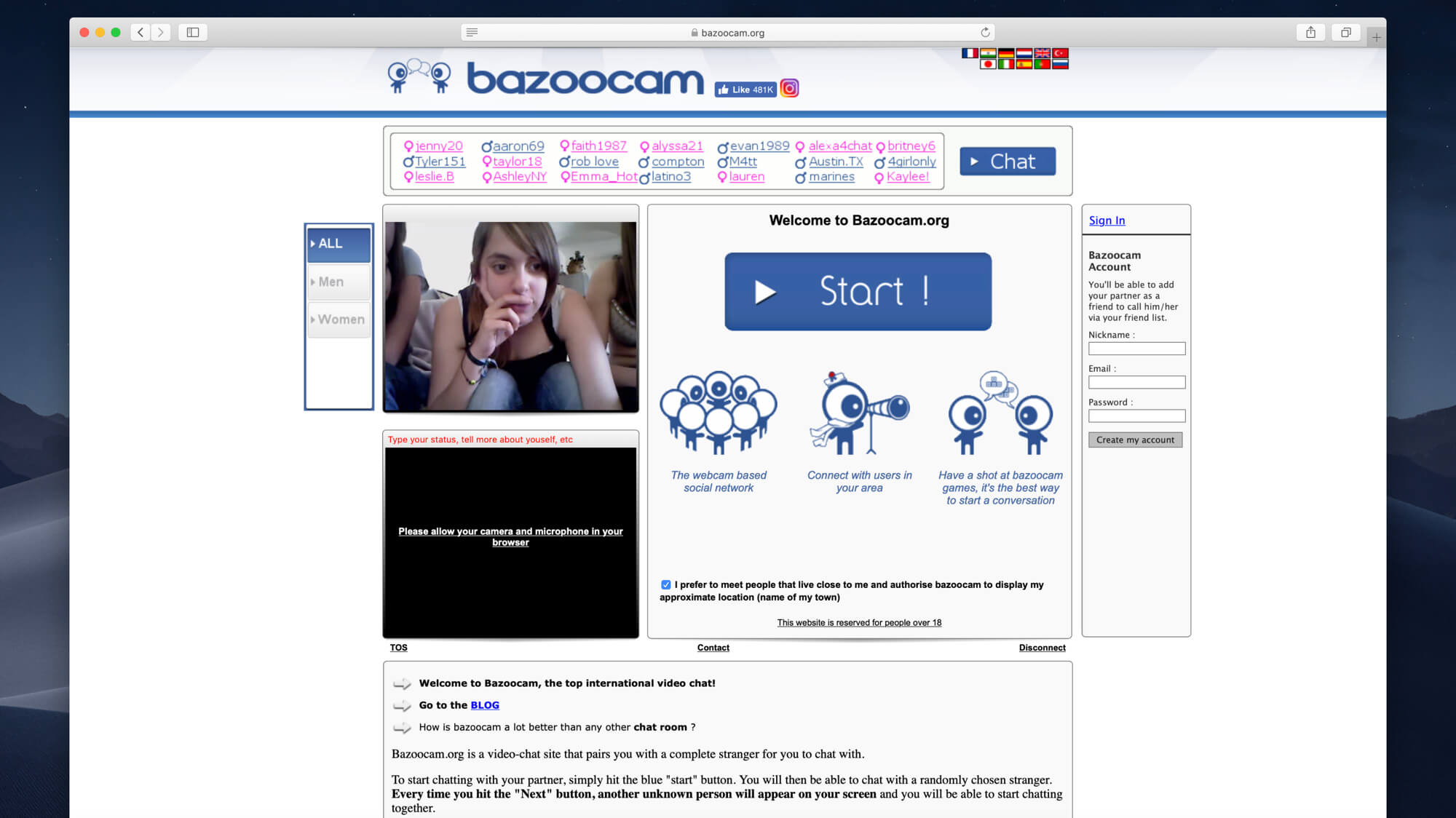Toggle the location preference checkbox
Image resolution: width=1456 pixels, height=818 pixels.
pos(665,584)
